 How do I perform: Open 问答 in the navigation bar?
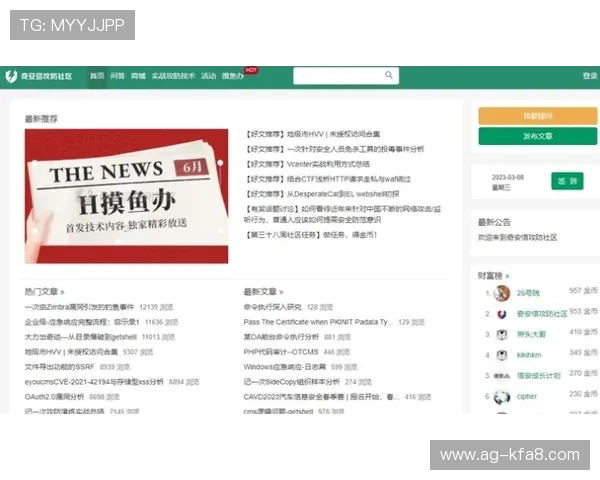pyautogui.click(x=117, y=76)
